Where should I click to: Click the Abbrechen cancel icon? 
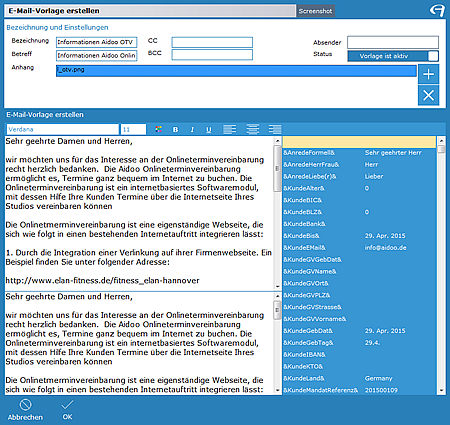coord(25,405)
